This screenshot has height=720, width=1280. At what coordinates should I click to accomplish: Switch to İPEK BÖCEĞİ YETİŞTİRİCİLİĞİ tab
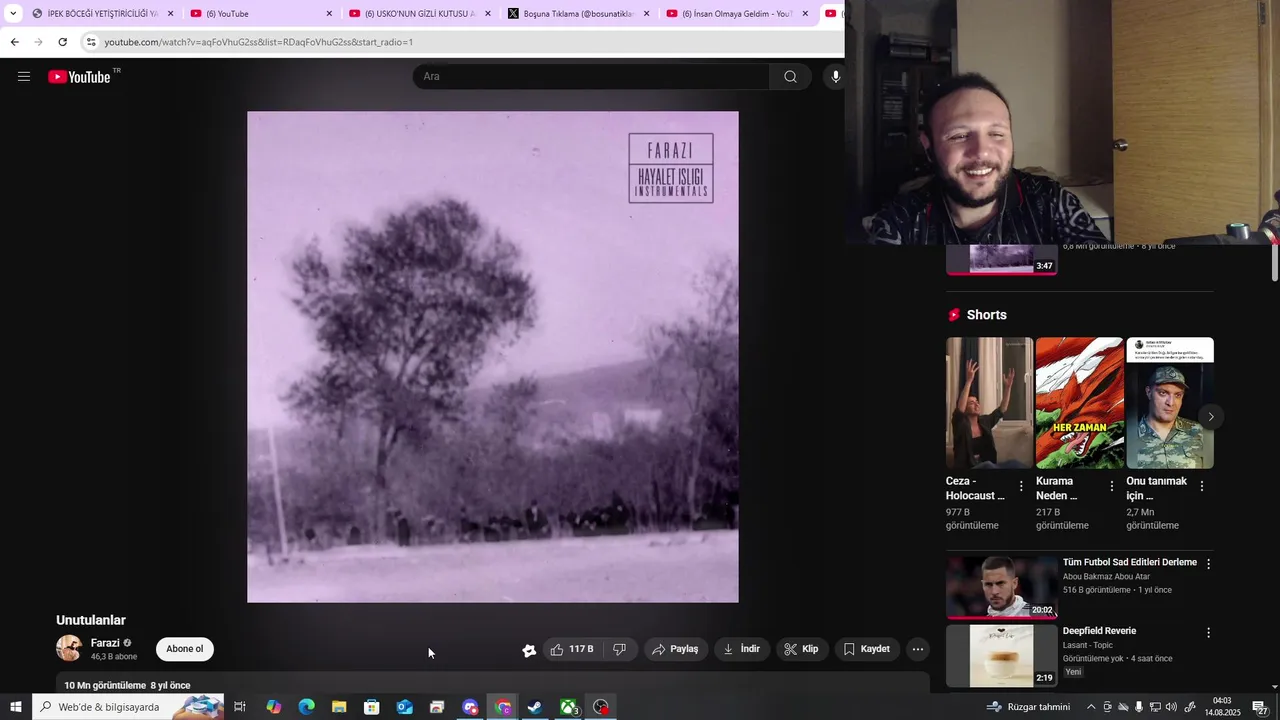[x=103, y=14]
